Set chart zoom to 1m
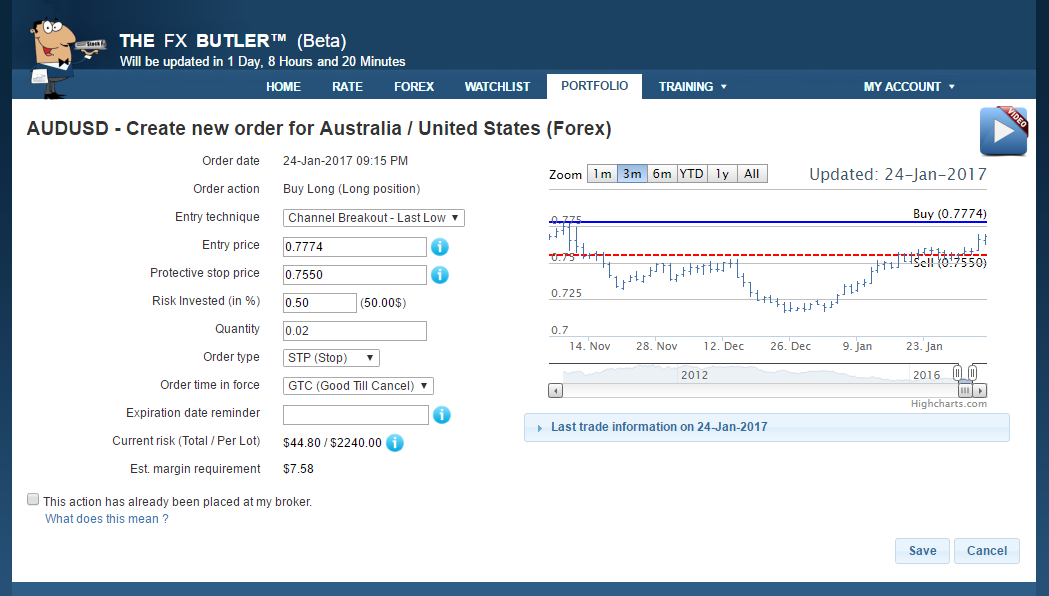This screenshot has height=596, width=1049. click(x=602, y=174)
